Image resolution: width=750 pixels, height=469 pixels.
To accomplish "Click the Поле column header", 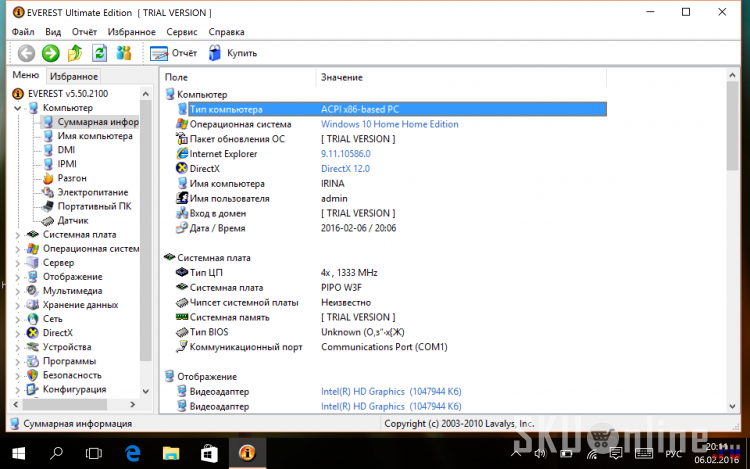I will pyautogui.click(x=238, y=77).
